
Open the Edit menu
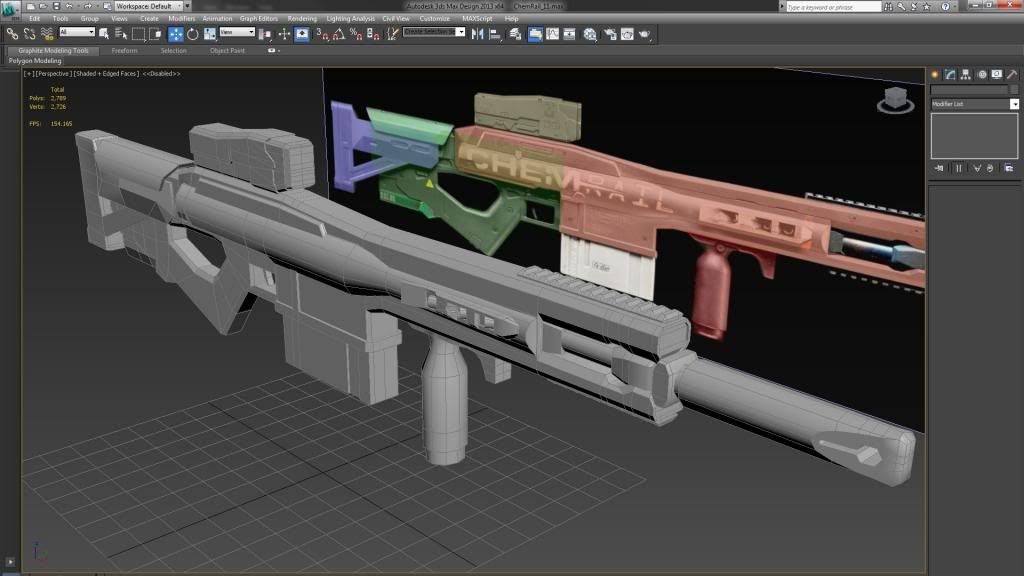point(35,19)
